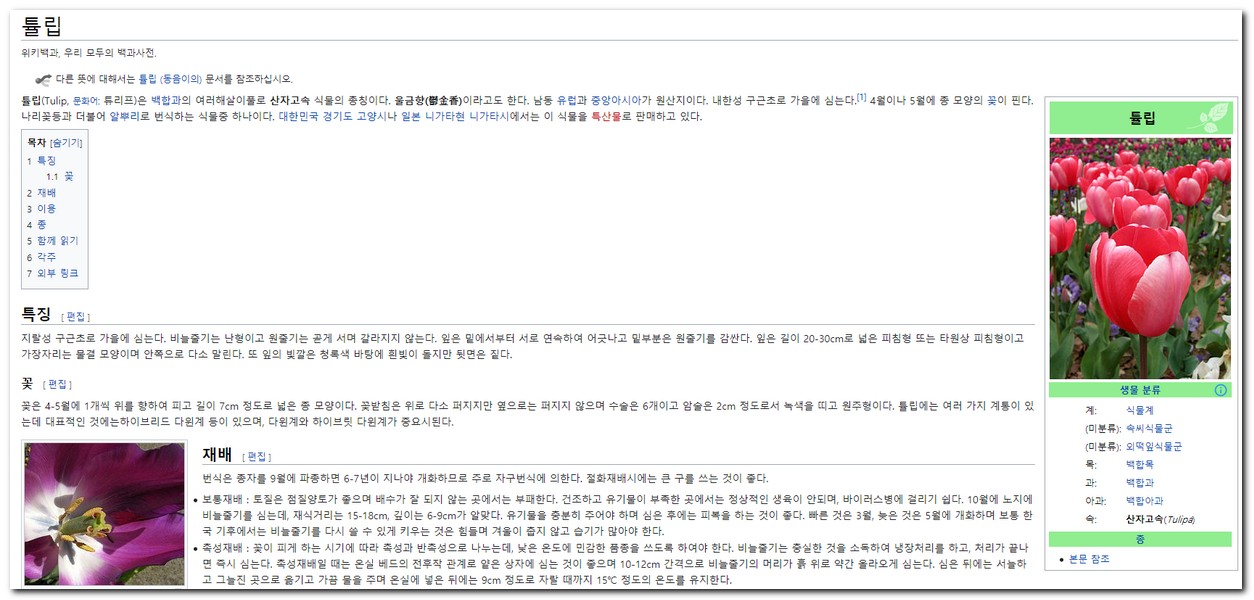Open the red 특산물 link
The width and height of the screenshot is (1254, 600).
point(606,117)
